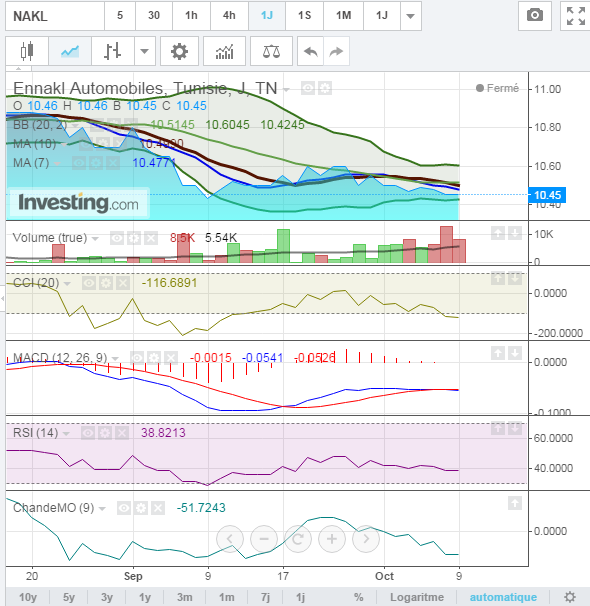
Task: Open MA (7) settings gear
Action: (96, 163)
